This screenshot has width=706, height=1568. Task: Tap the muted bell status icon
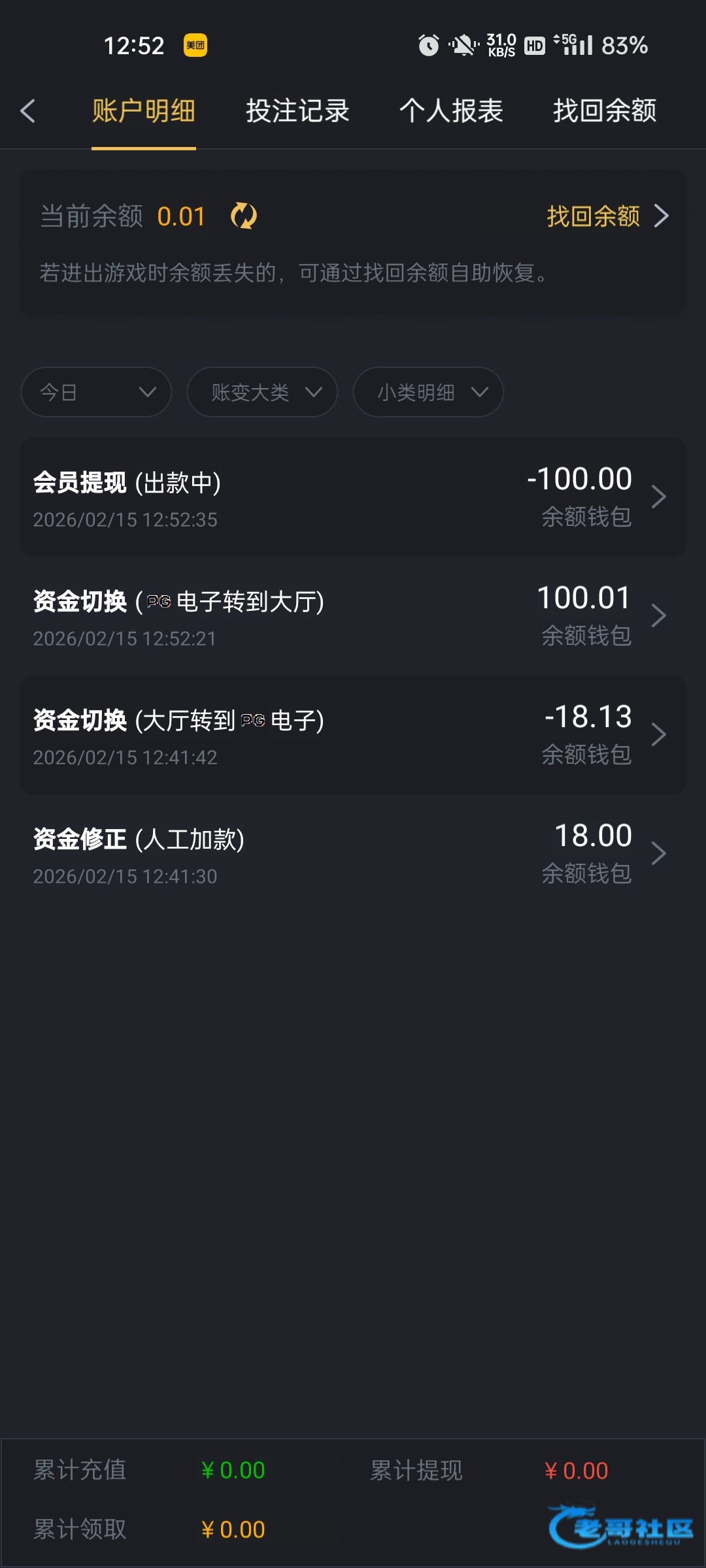(463, 45)
